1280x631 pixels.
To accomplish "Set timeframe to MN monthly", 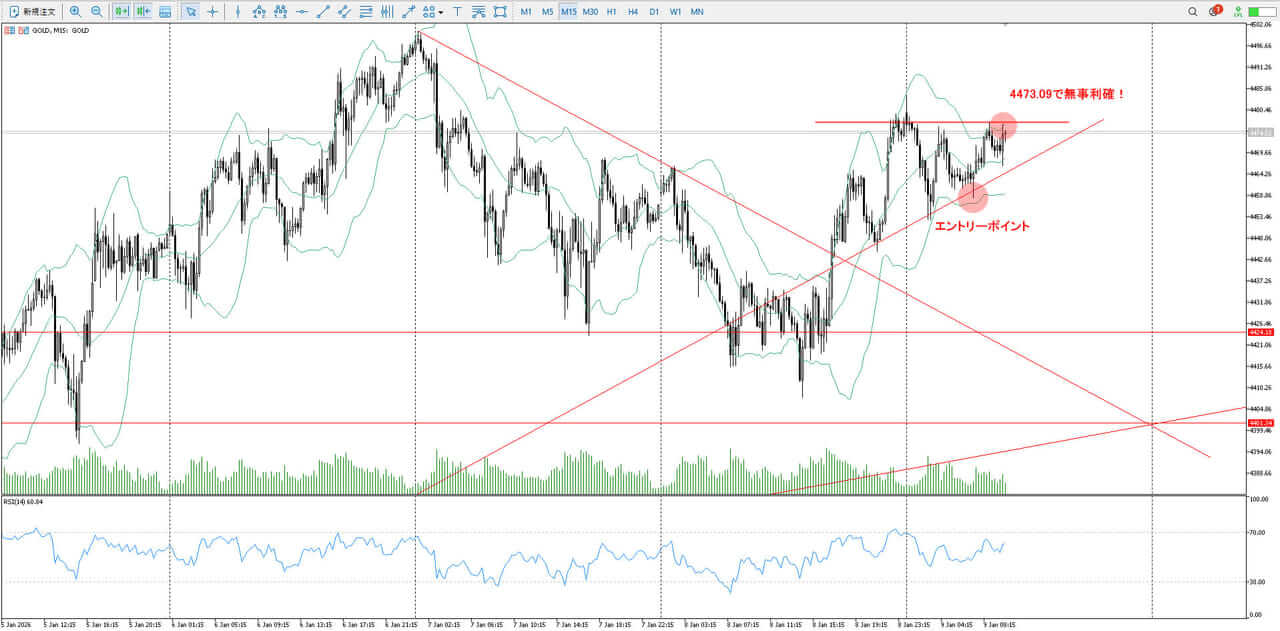I will pos(697,12).
